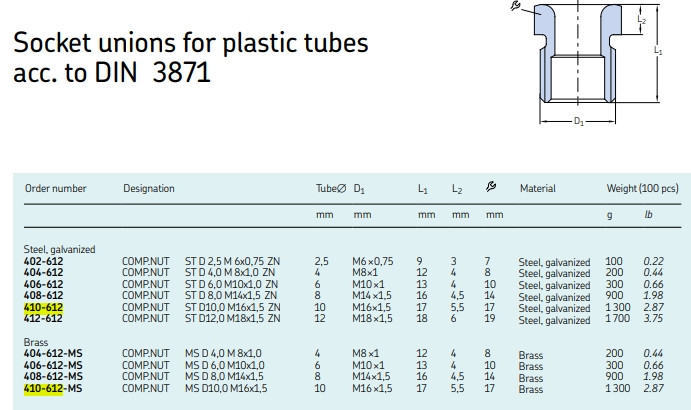Click the L1 dimension label on diagram
The height and width of the screenshot is (410, 691).
click(x=658, y=51)
